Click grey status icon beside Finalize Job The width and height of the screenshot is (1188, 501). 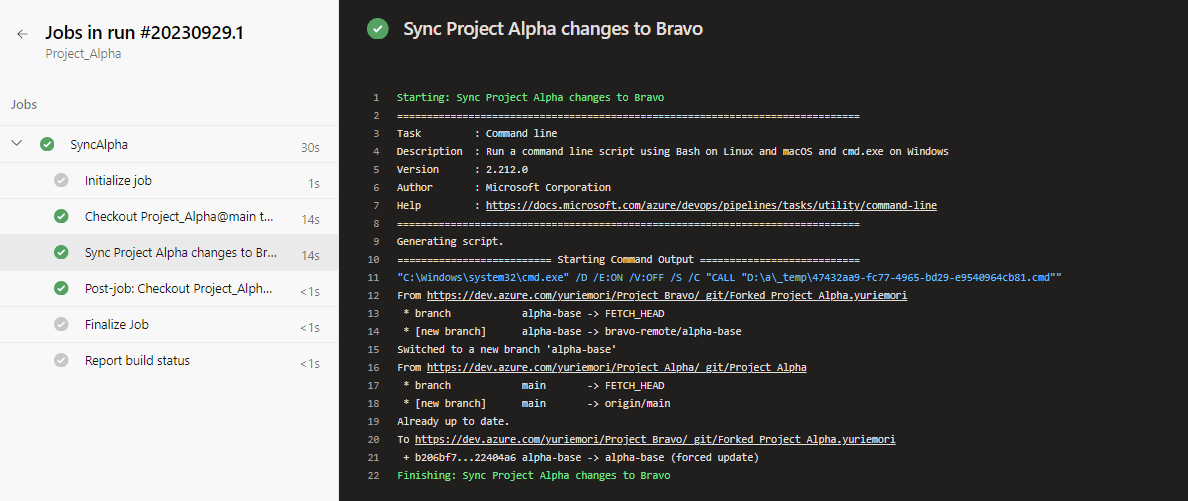click(x=61, y=324)
